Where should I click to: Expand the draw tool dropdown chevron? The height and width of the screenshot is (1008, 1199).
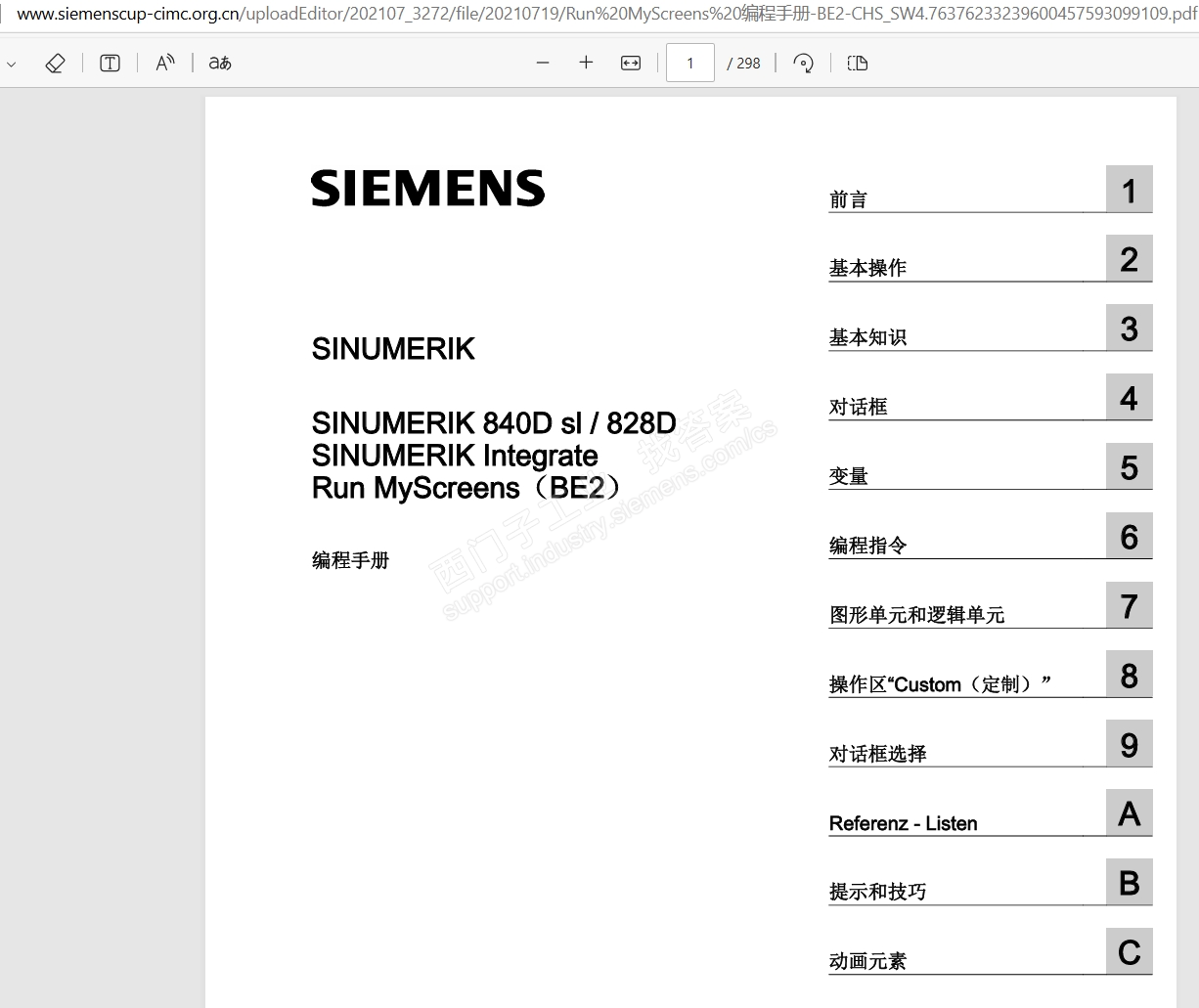click(12, 64)
